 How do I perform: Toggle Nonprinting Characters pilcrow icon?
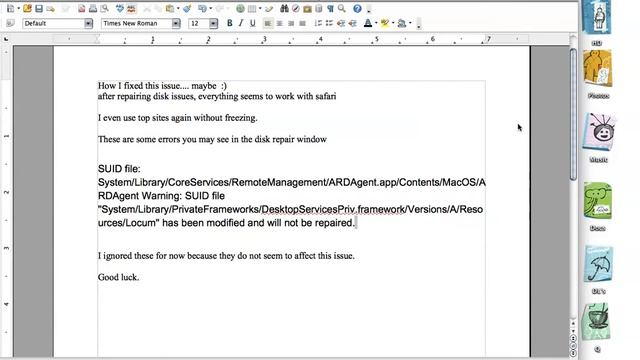pyautogui.click(x=330, y=8)
